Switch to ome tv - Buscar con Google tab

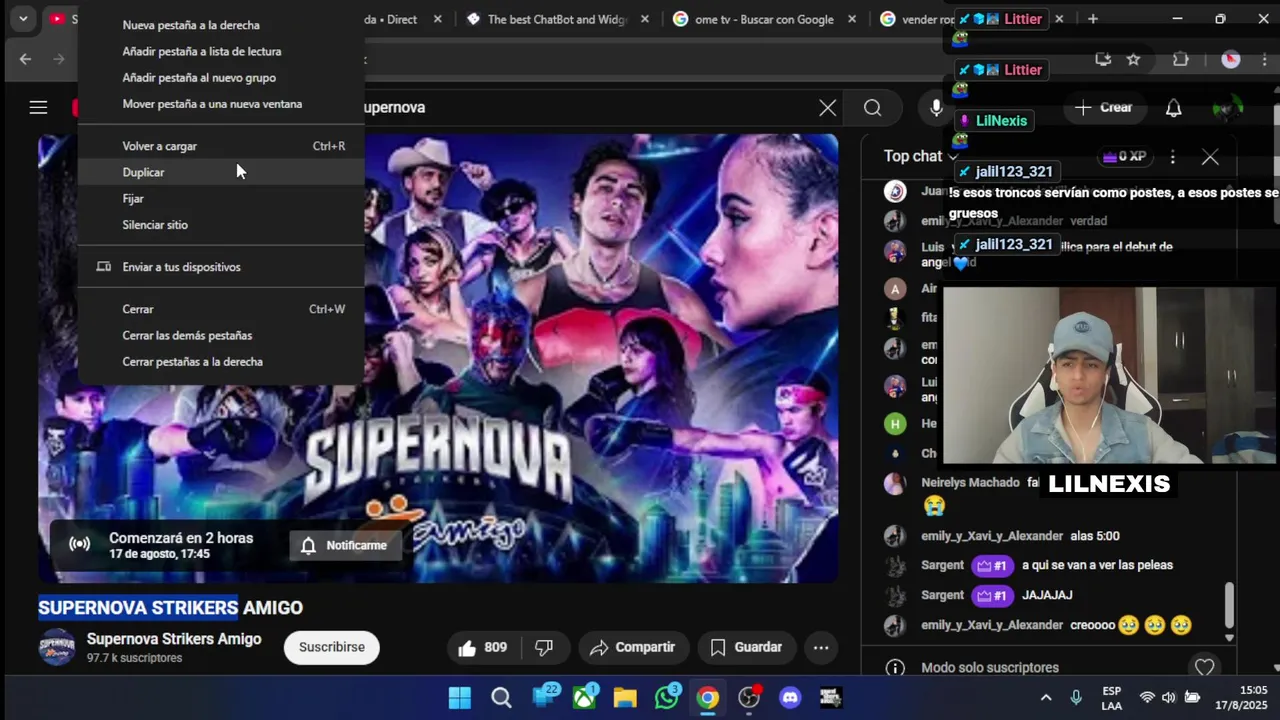point(765,19)
